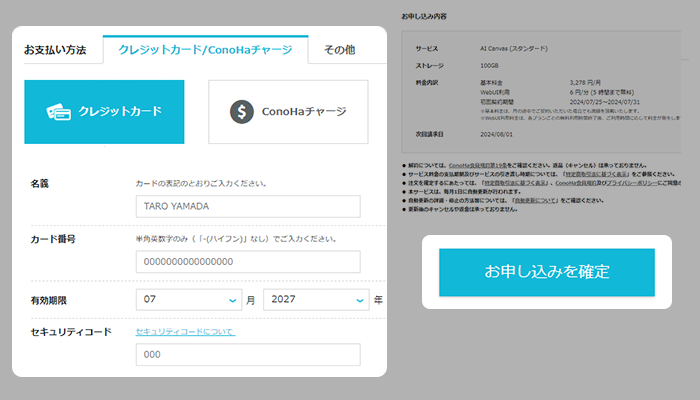The width and height of the screenshot is (700, 400).
Task: Select the クレジットカード payment method button
Action: [104, 112]
